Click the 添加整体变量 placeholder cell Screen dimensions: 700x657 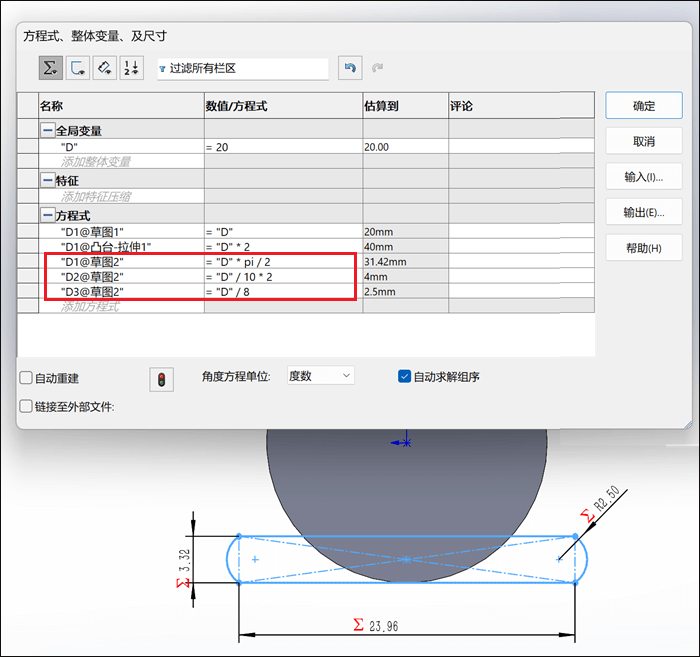(x=121, y=161)
